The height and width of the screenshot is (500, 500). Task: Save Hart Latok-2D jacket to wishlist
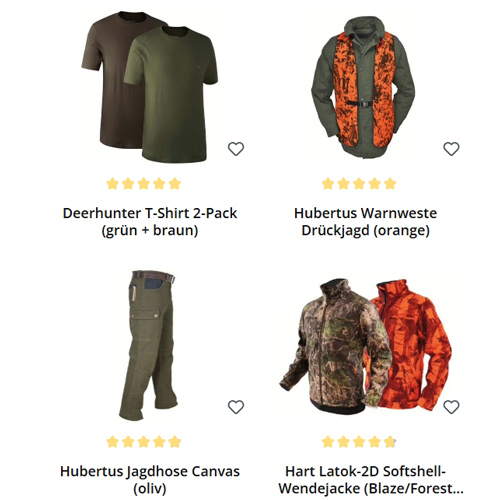coord(451,407)
